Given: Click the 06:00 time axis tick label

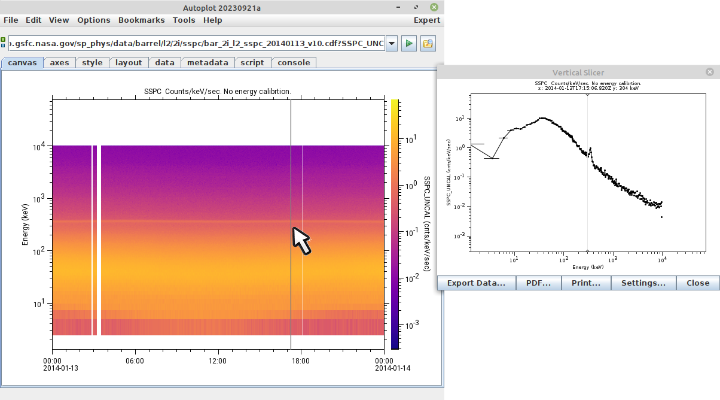Looking at the screenshot, I should pyautogui.click(x=135, y=361).
